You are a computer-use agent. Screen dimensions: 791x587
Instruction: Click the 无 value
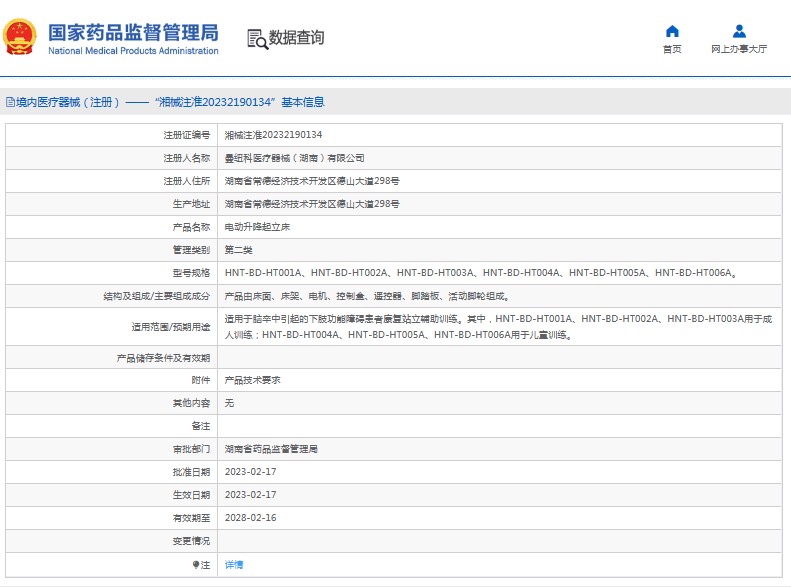tap(229, 403)
